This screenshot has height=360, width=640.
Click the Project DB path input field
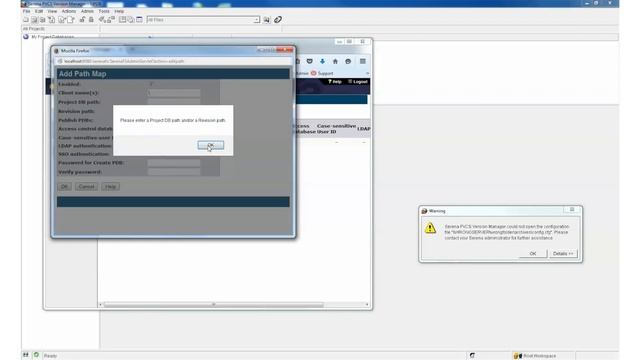point(174,102)
